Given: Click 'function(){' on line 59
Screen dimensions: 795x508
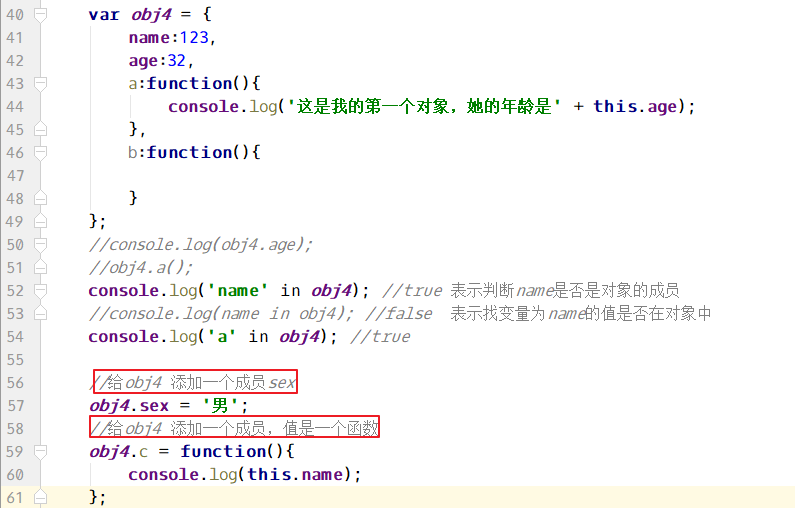Looking at the screenshot, I should pos(237,452).
